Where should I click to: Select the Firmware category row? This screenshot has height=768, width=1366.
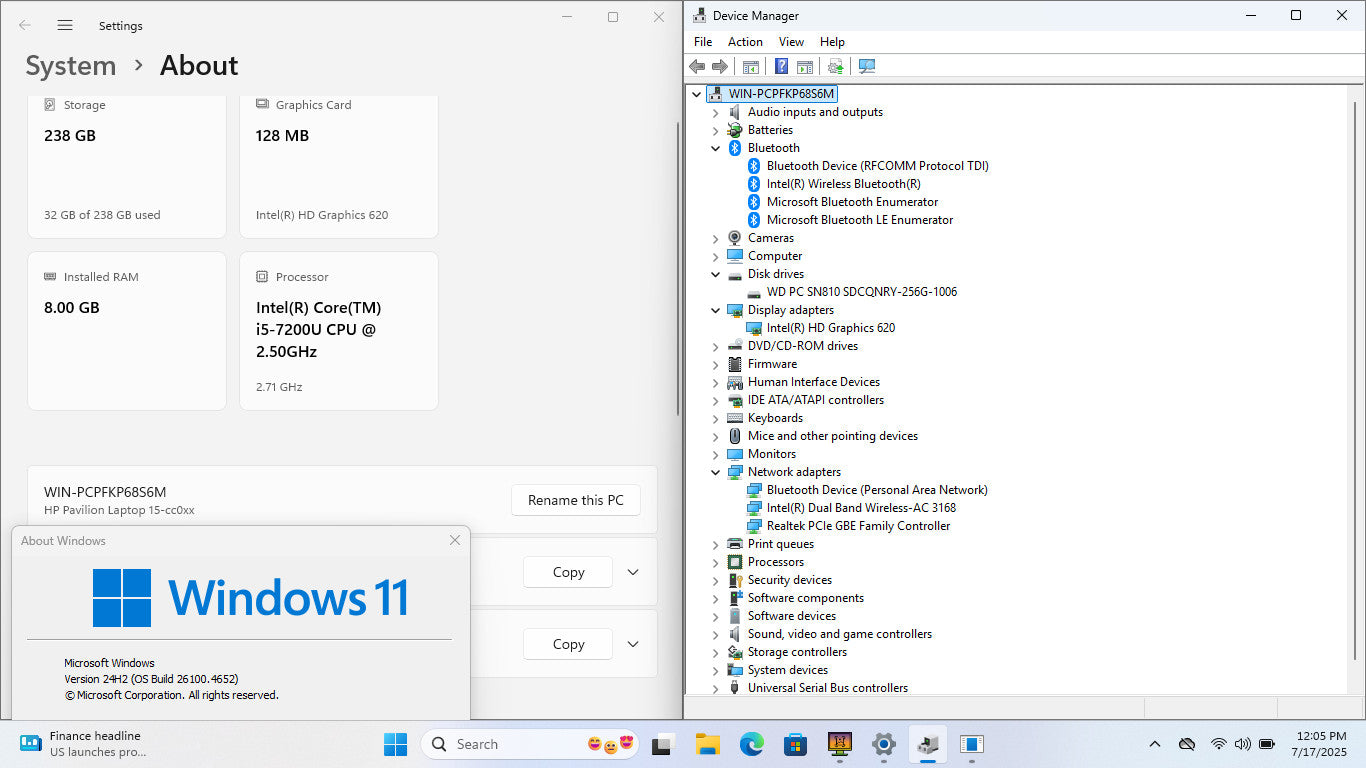pyautogui.click(x=772, y=364)
